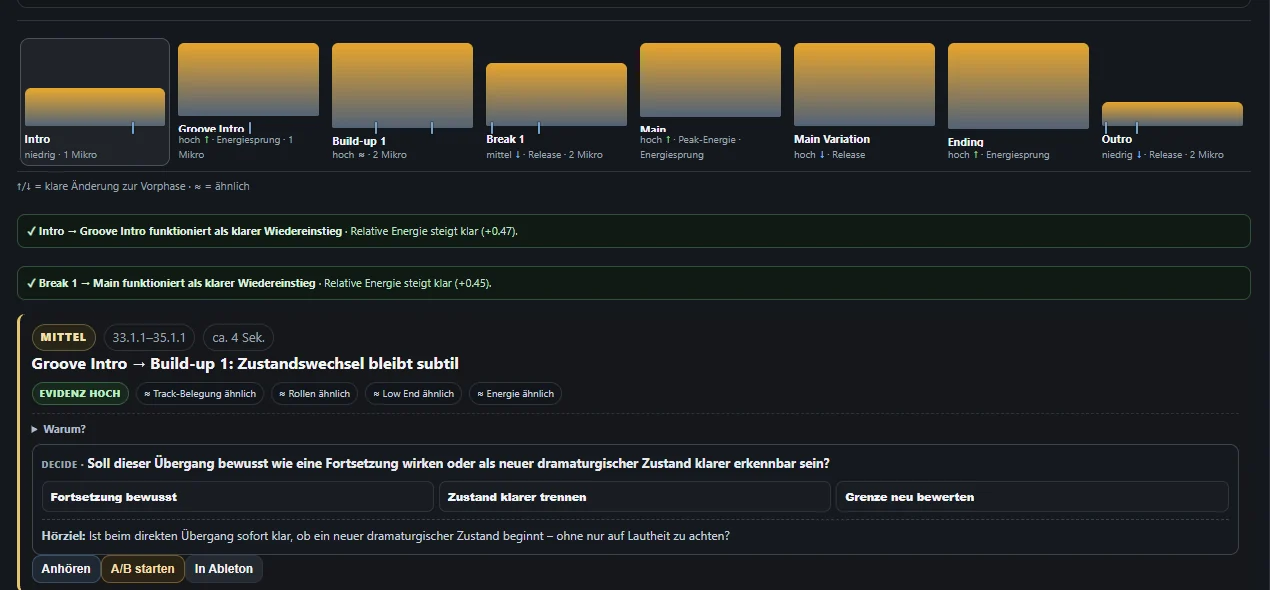Click the 'ca. 4 Sek.' duration chip
This screenshot has width=1270, height=590.
[238, 338]
